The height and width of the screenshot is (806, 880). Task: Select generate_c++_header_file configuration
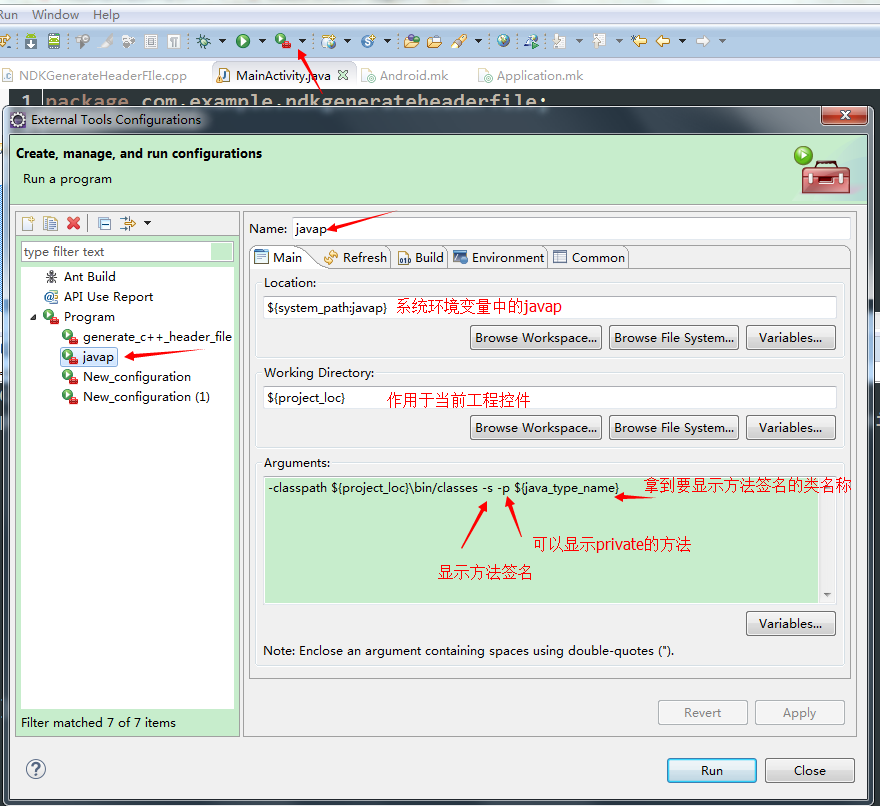tap(147, 336)
